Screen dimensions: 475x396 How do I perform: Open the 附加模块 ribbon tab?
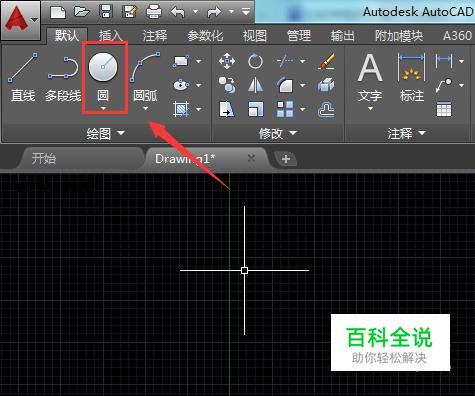[399, 36]
